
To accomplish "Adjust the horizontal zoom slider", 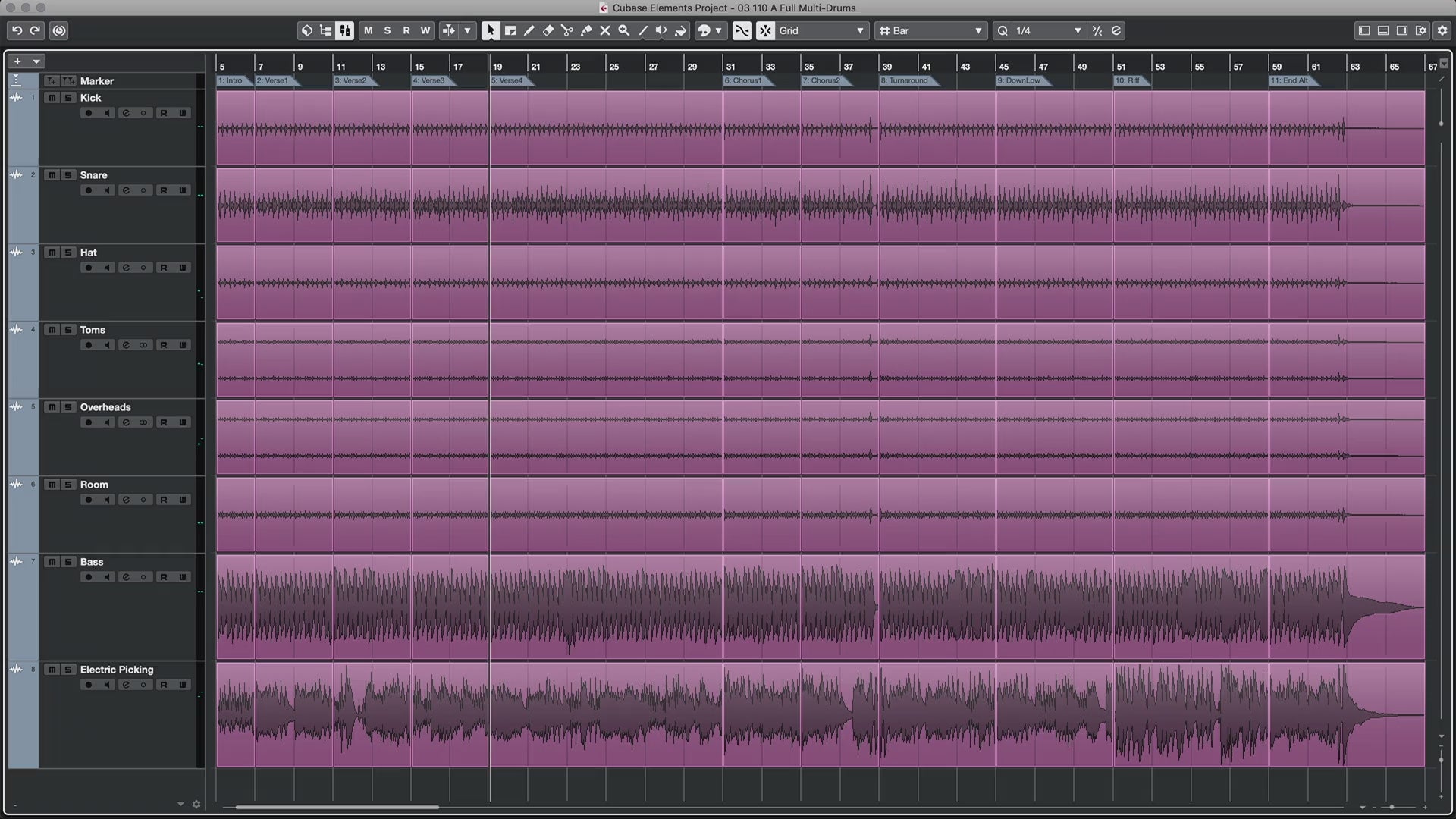I will 1392,807.
